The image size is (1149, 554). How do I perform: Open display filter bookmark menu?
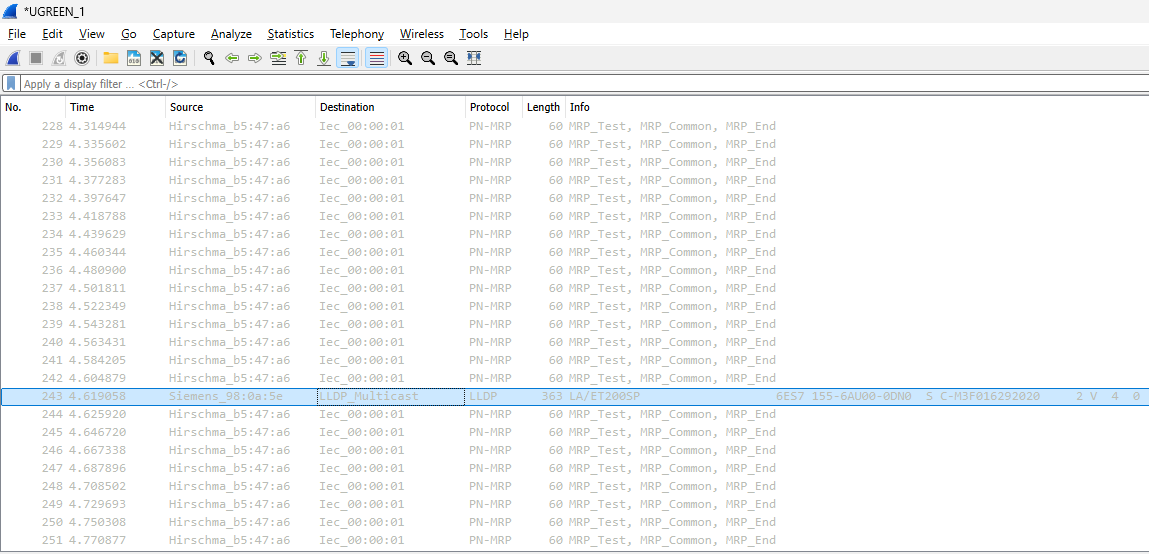click(x=11, y=84)
